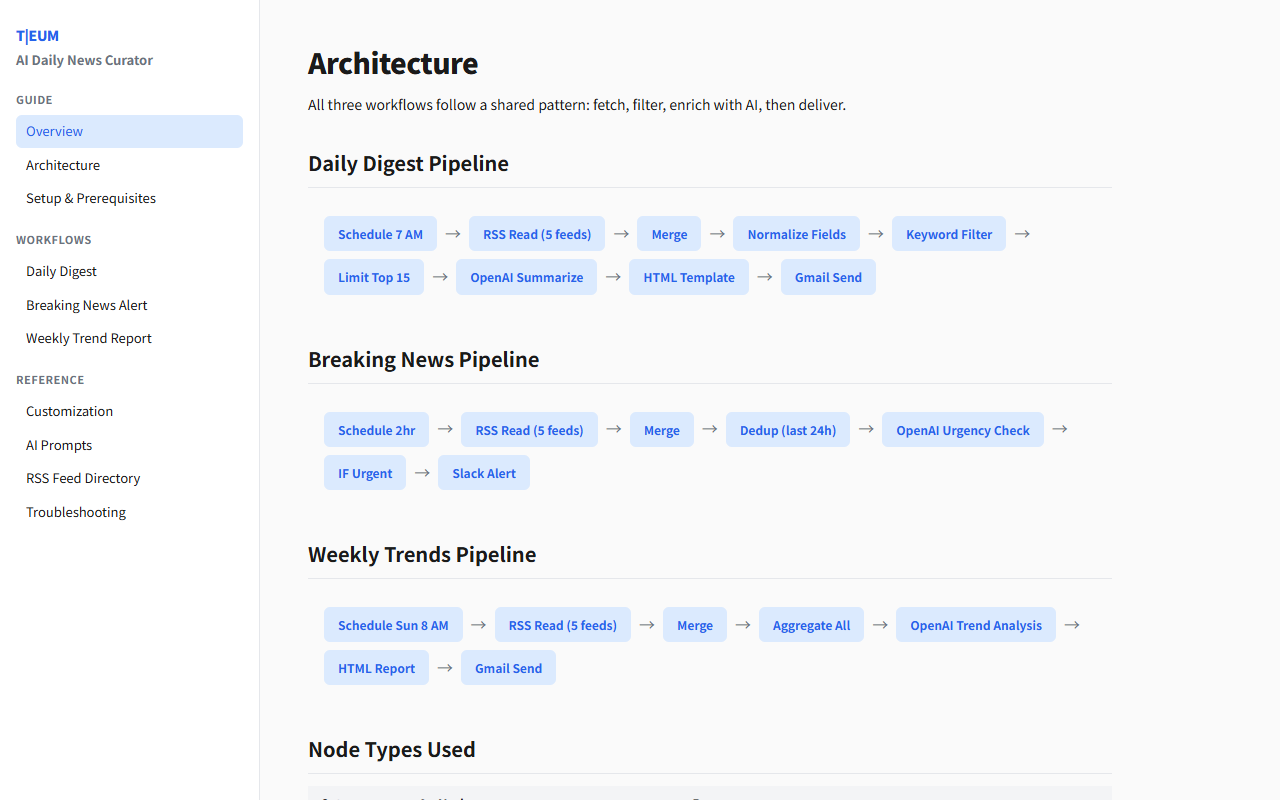This screenshot has height=800, width=1280.
Task: Open the AI Prompts reference
Action: click(58, 445)
